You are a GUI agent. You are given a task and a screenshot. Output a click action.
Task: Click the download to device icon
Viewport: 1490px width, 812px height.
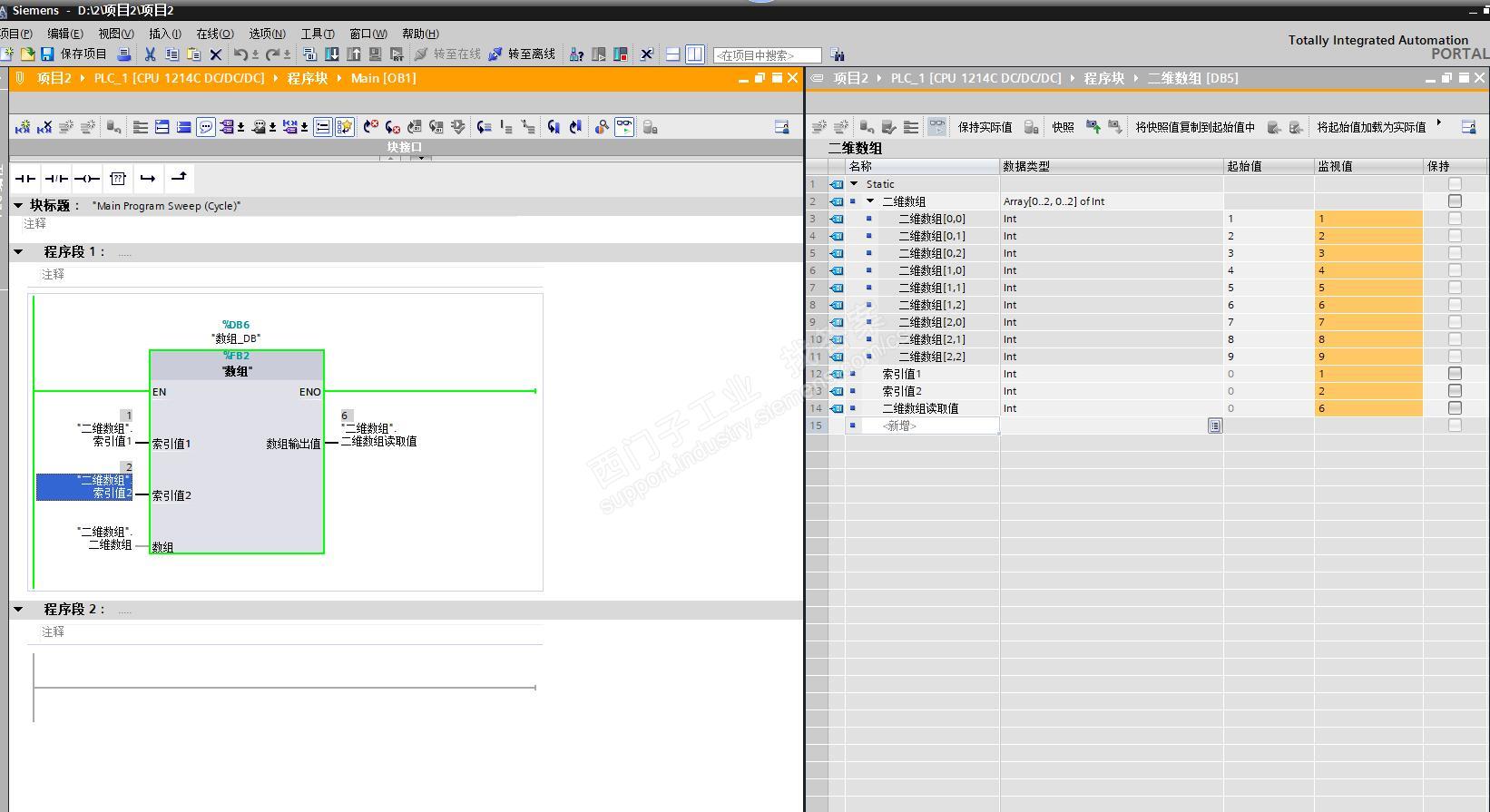tap(332, 54)
